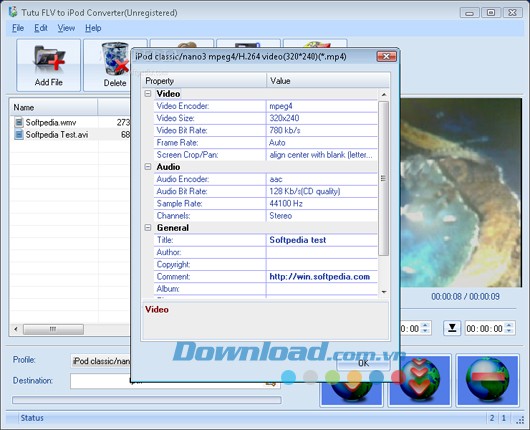Viewport: 530px width, 430px height.
Task: Click the stop conversion globe icon
Action: pyautogui.click(x=487, y=380)
